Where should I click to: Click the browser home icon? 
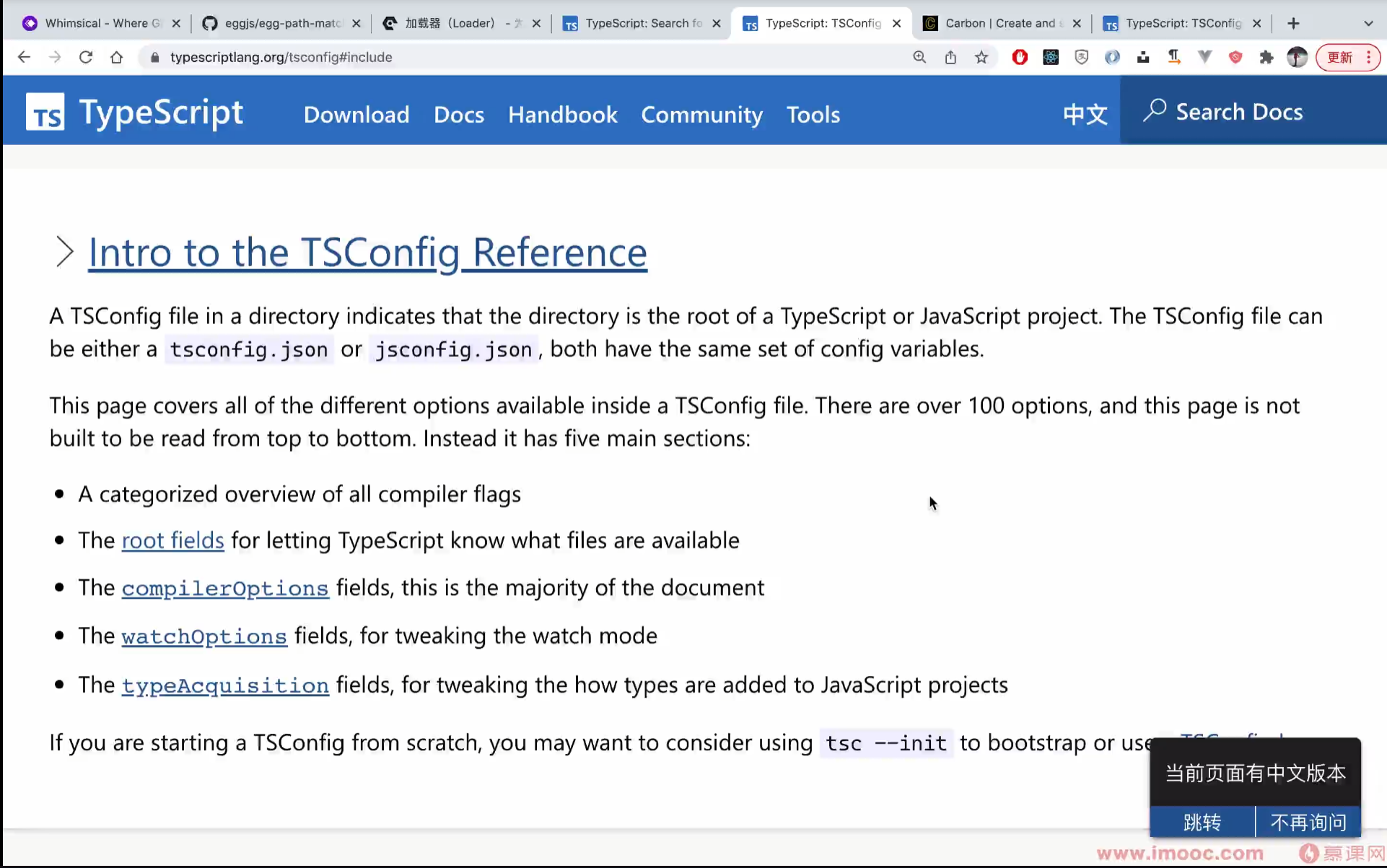[116, 57]
